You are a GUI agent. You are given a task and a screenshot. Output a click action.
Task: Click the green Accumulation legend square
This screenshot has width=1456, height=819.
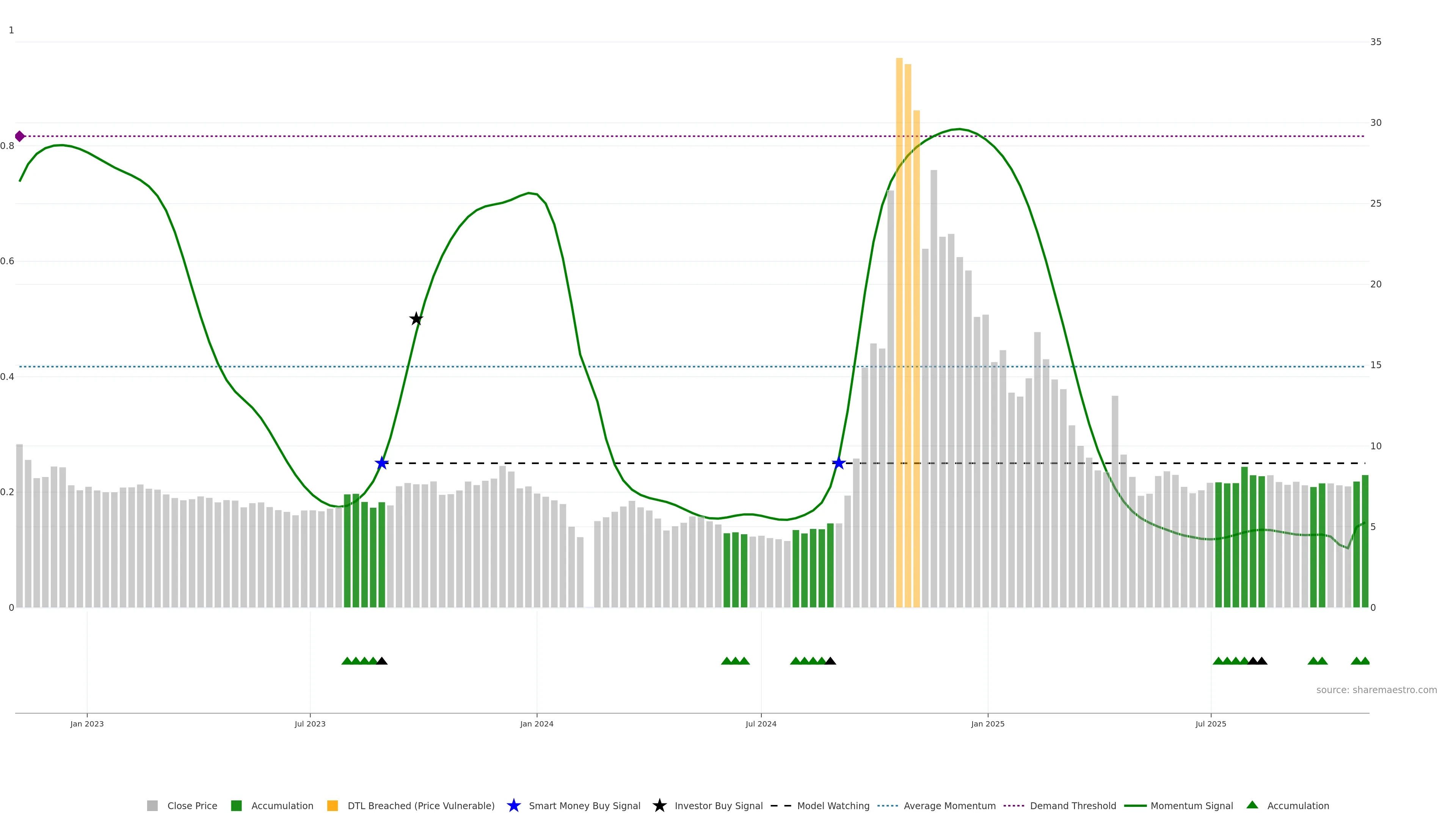(x=236, y=805)
